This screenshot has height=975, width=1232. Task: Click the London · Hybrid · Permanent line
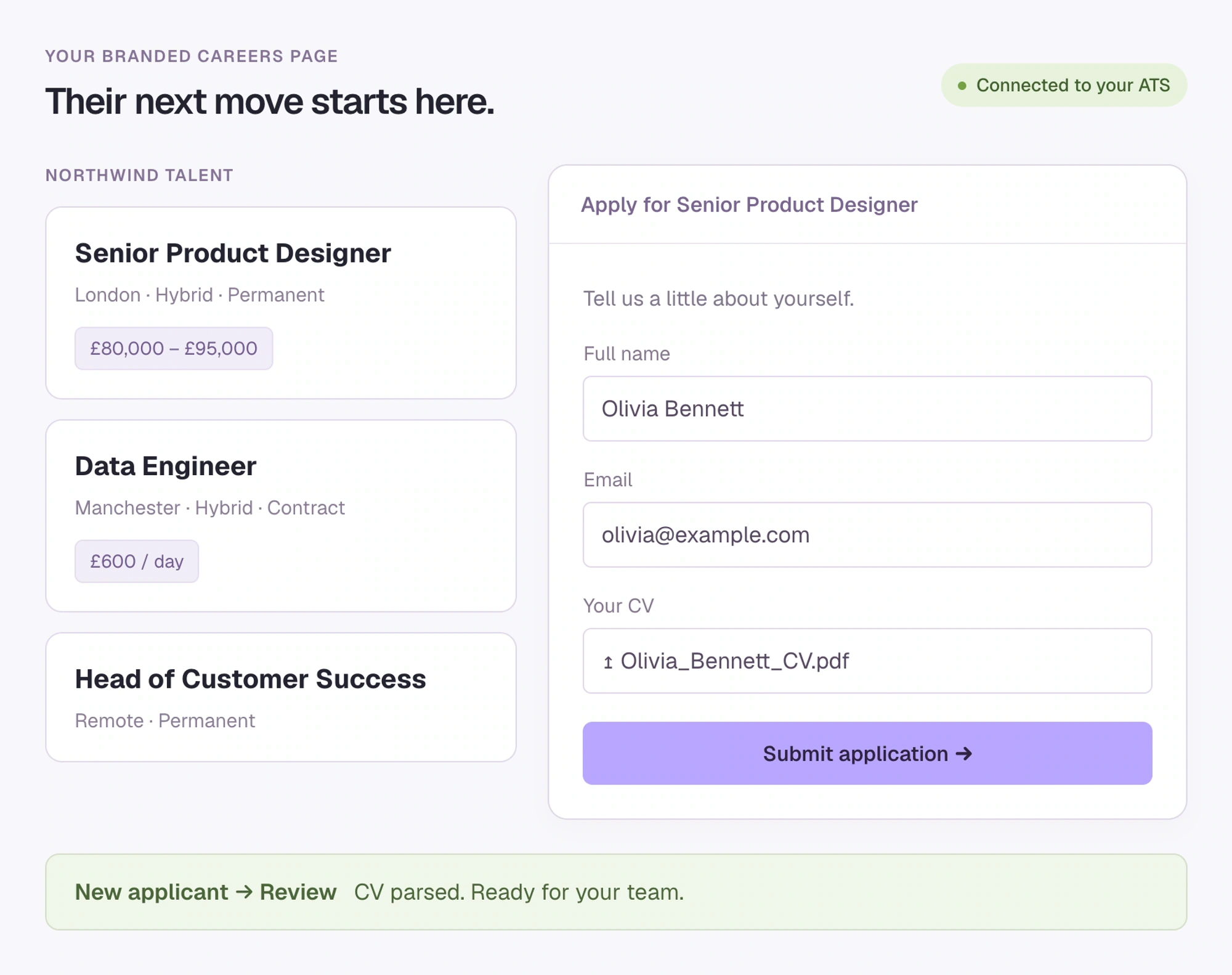pos(200,295)
